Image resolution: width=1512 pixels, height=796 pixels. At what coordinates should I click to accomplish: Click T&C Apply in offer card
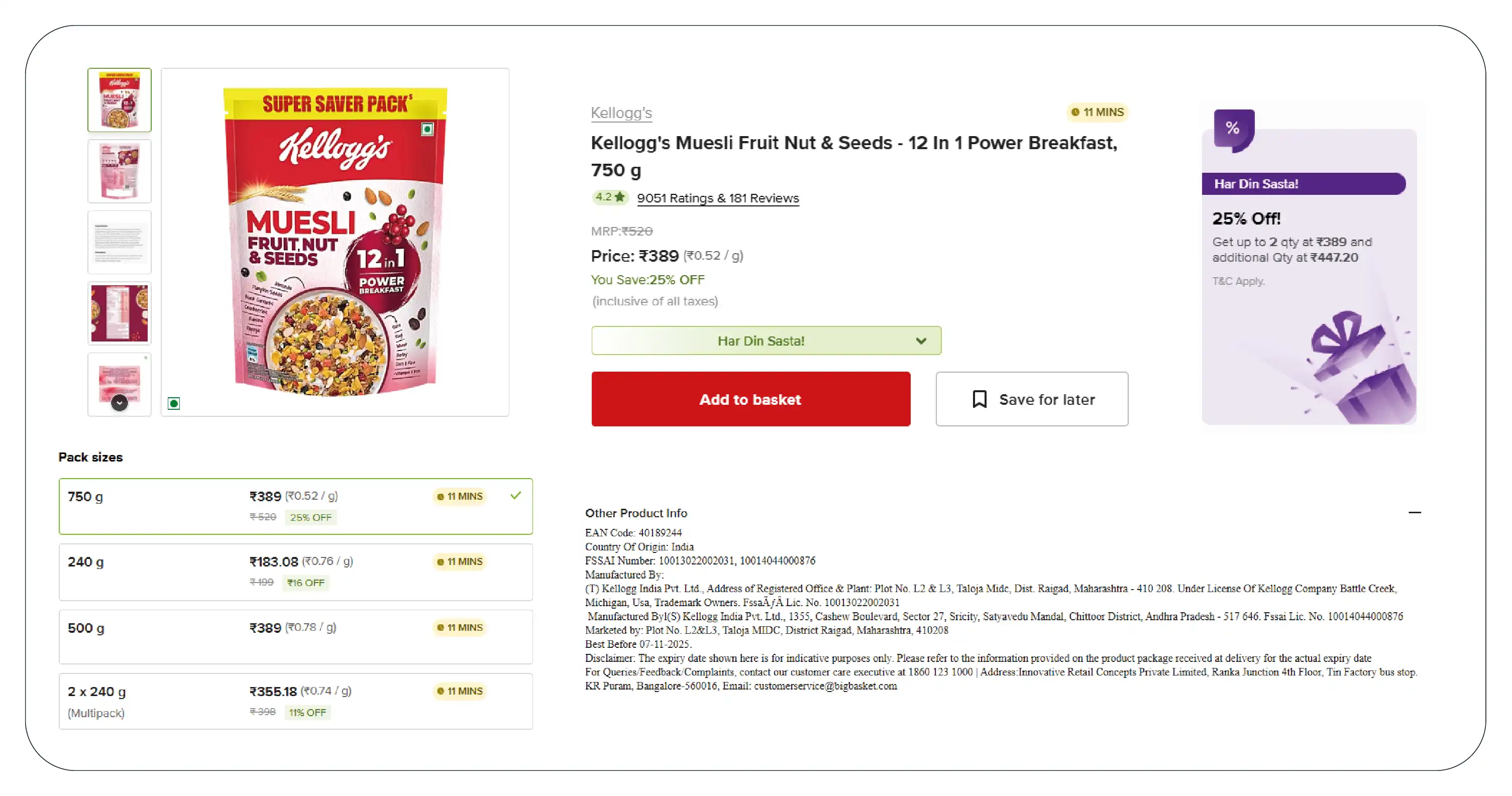1238,281
